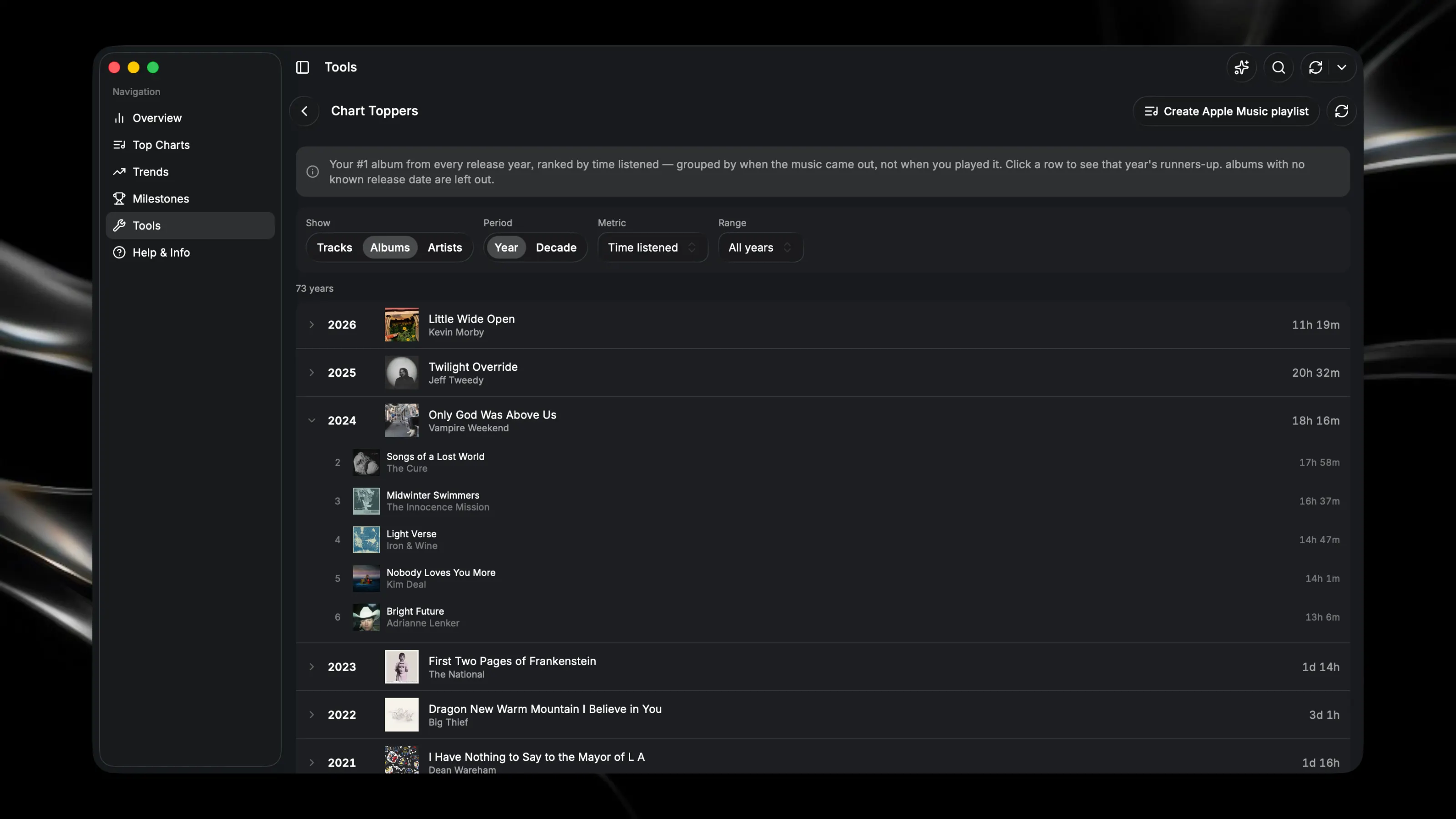The image size is (1456, 819).
Task: Show Artists in the segmented control
Action: (x=445, y=248)
